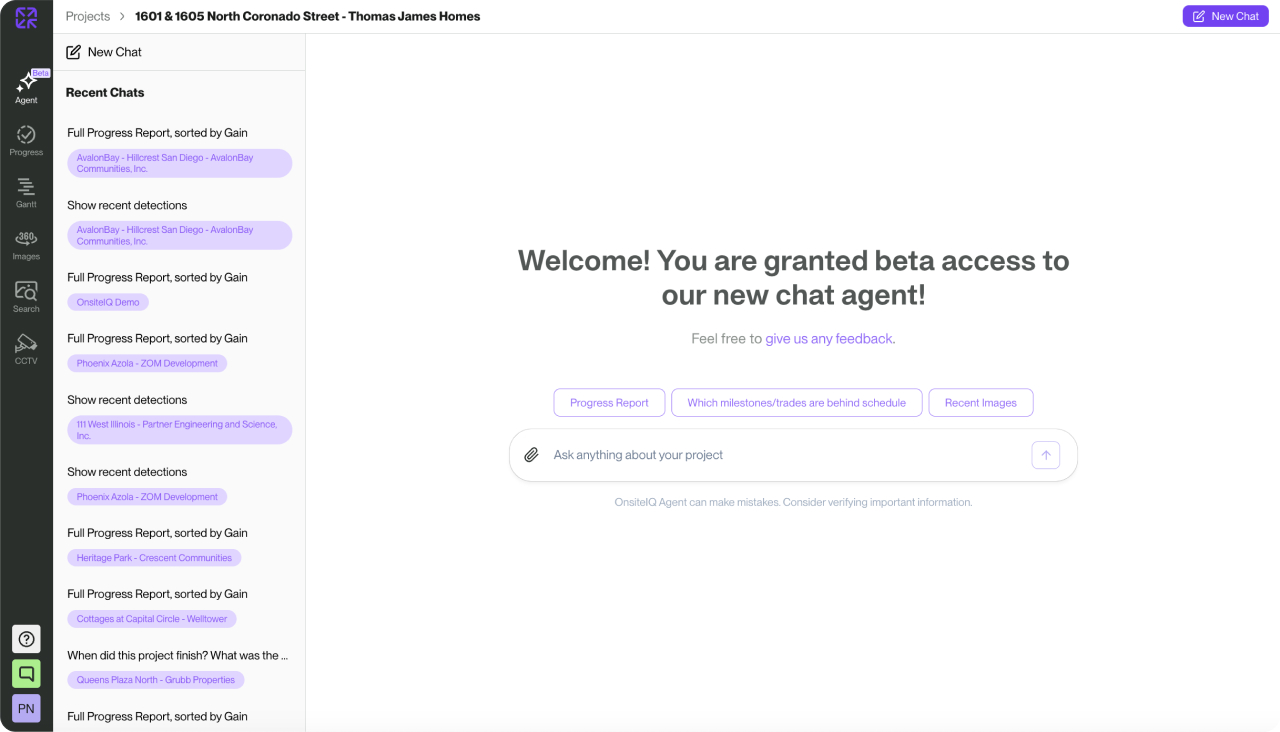The image size is (1280, 732).
Task: Click the OnsiteIQ Demo project tag
Action: (x=108, y=302)
